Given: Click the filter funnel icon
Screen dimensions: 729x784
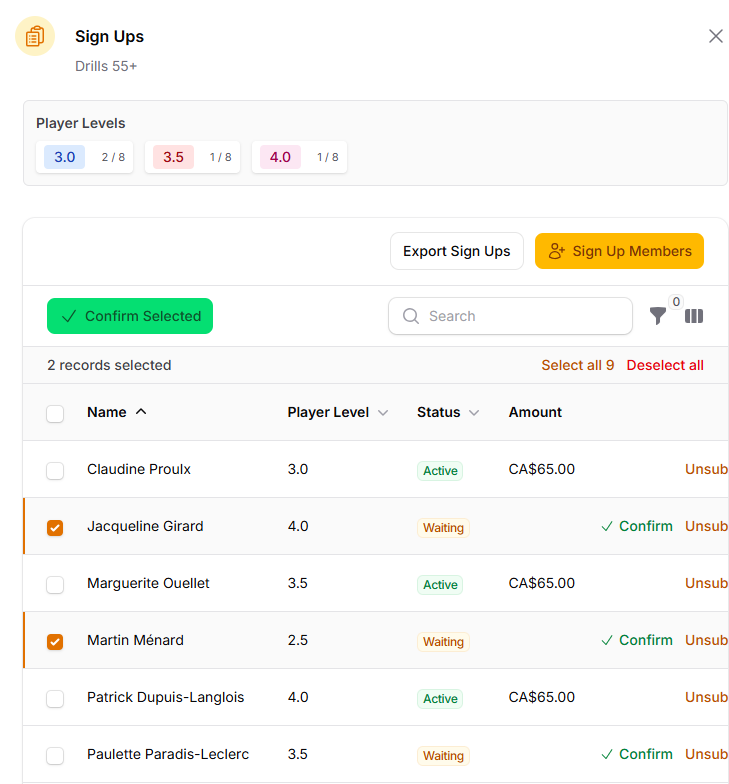Looking at the screenshot, I should coord(657,316).
